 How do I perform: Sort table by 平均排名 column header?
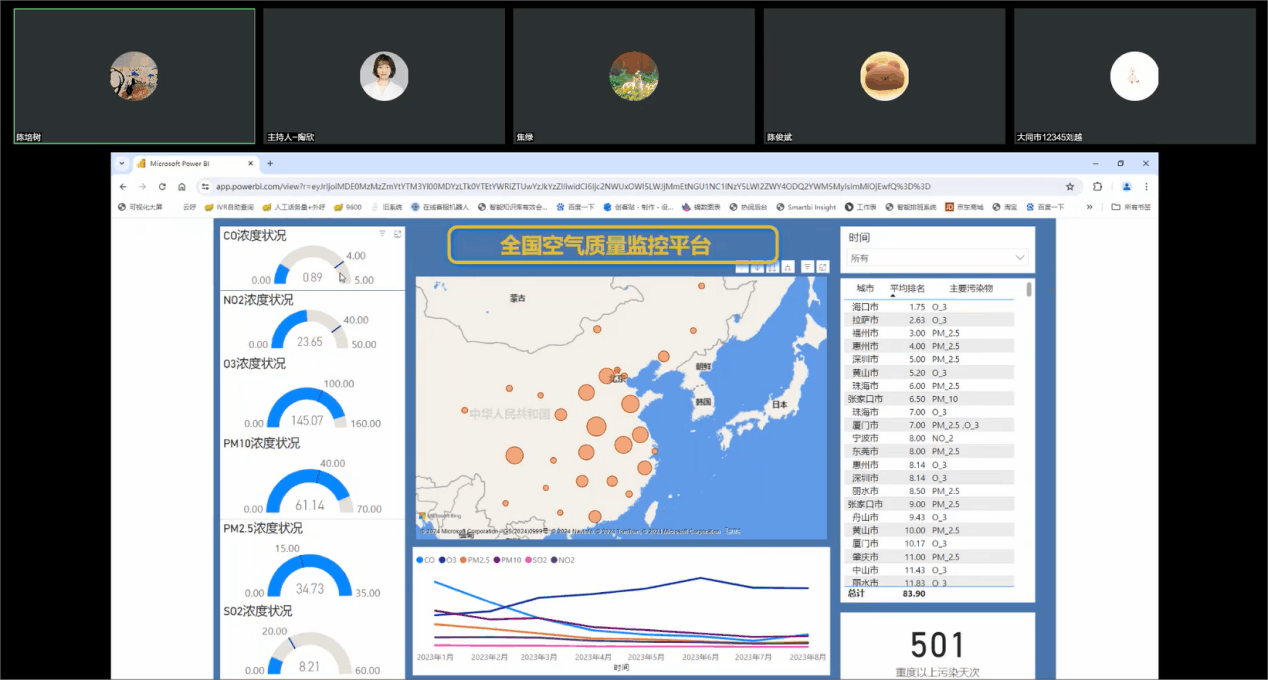coord(907,288)
